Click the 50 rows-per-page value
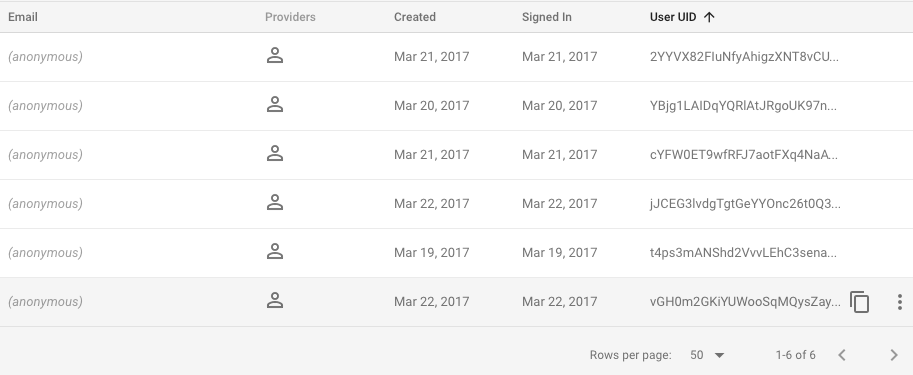Image resolution: width=913 pixels, height=375 pixels. tap(696, 355)
